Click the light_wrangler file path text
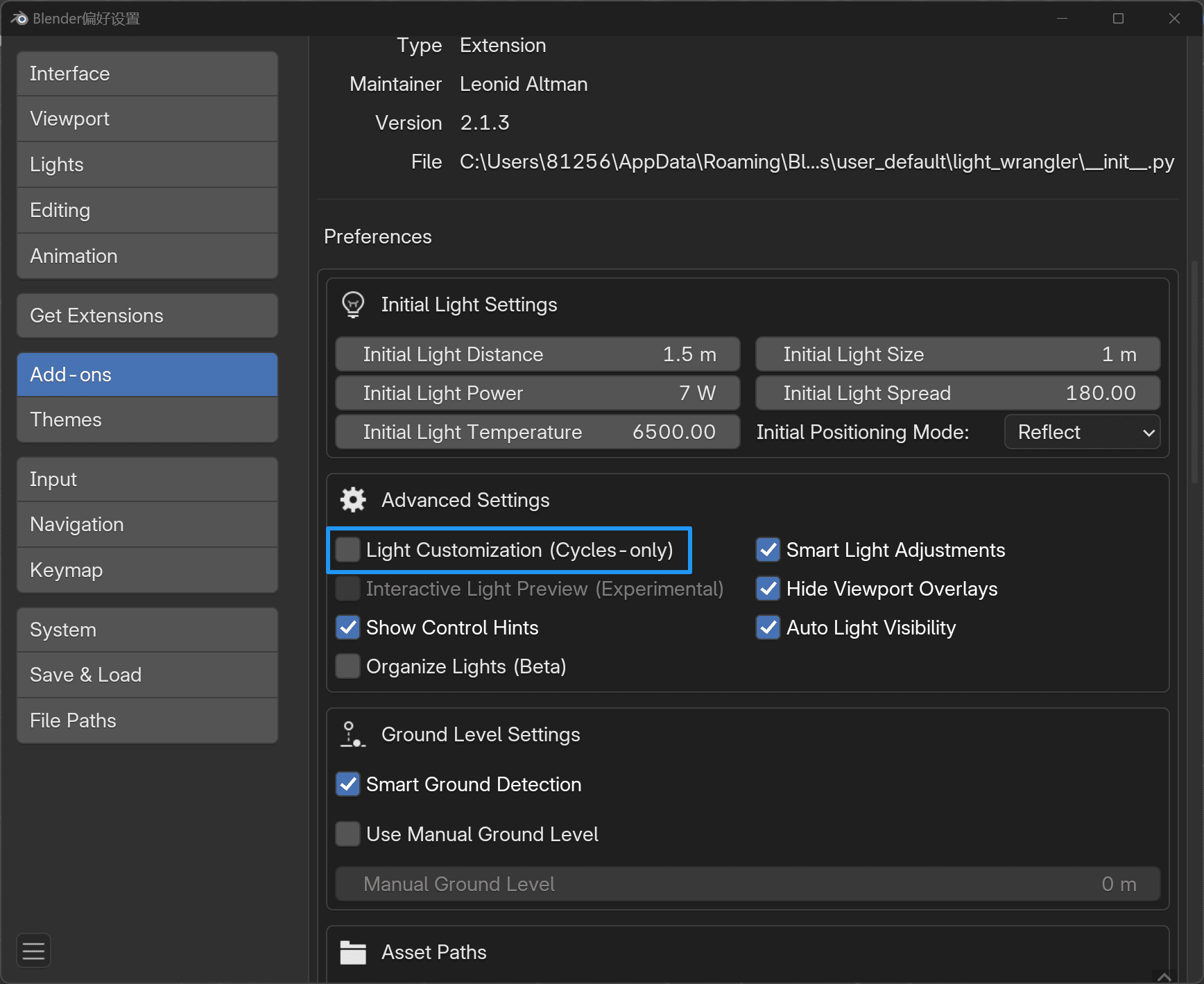The image size is (1204, 984). click(x=816, y=162)
